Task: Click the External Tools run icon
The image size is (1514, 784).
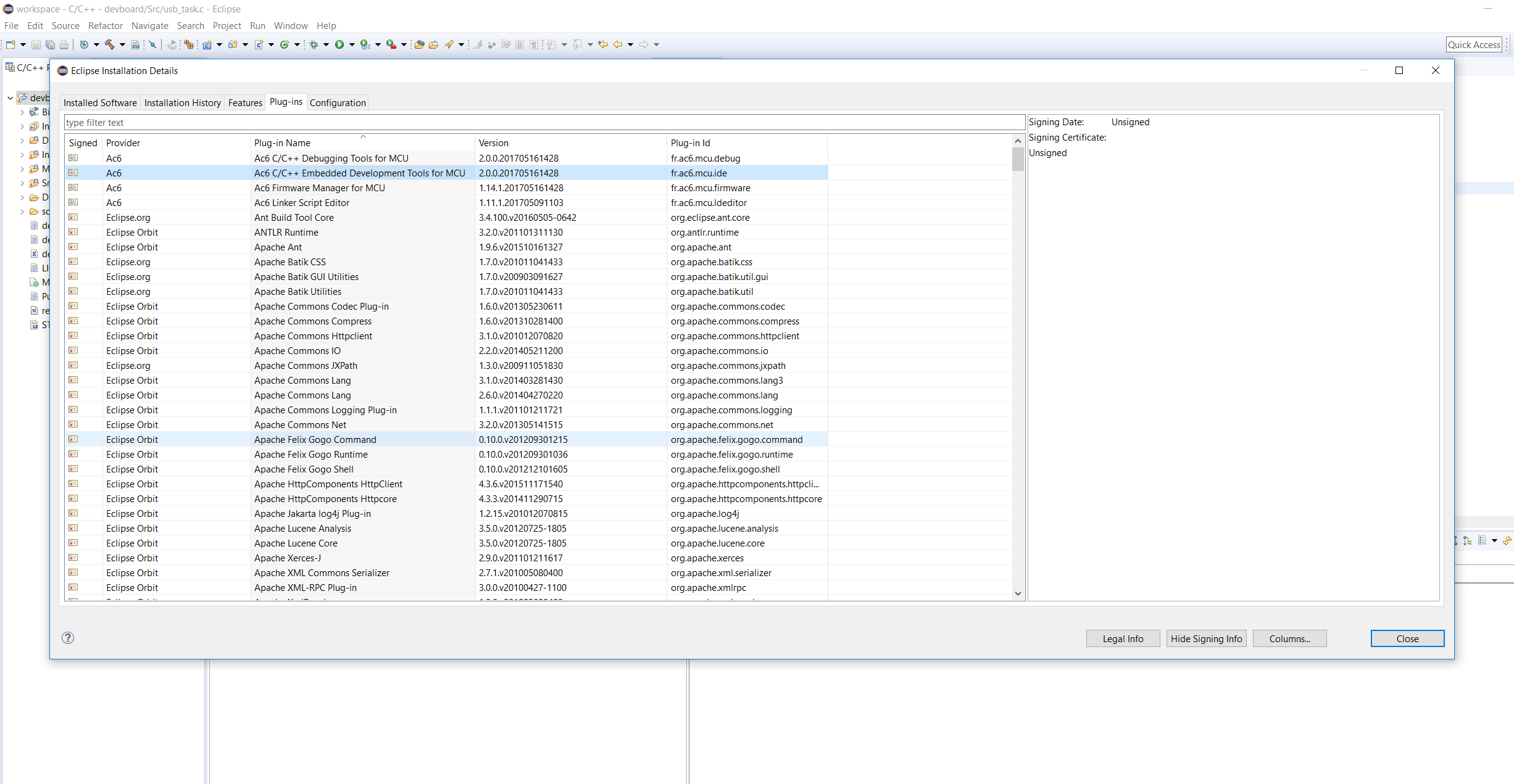Action: pyautogui.click(x=391, y=44)
